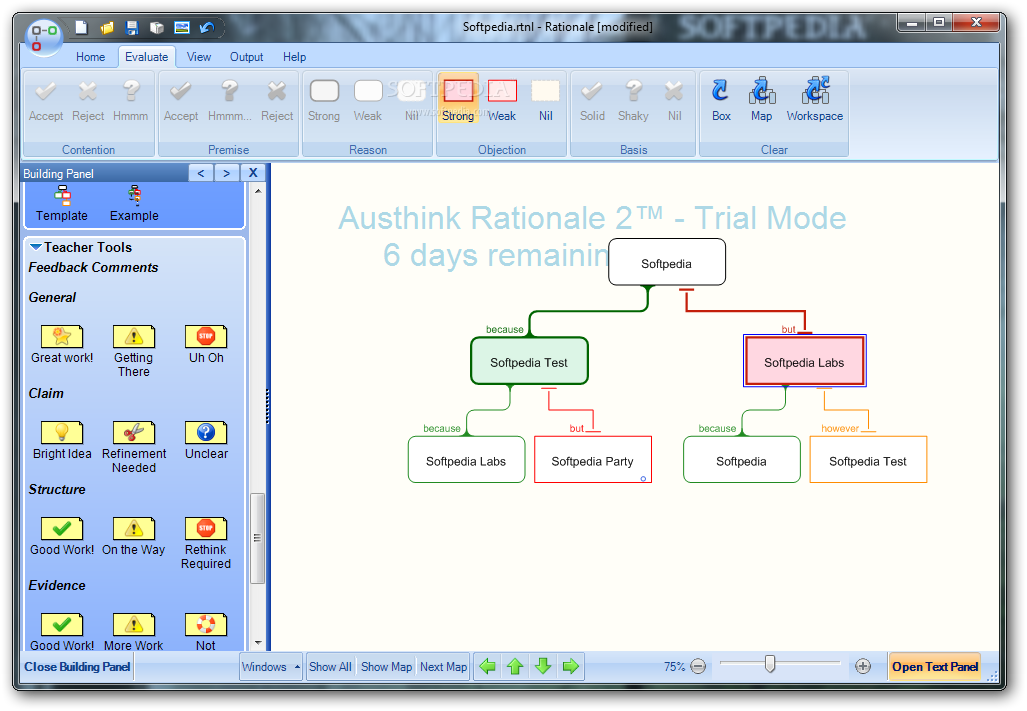Create a new document from quick access toolbar
This screenshot has width=1027, height=711.
pyautogui.click(x=81, y=27)
